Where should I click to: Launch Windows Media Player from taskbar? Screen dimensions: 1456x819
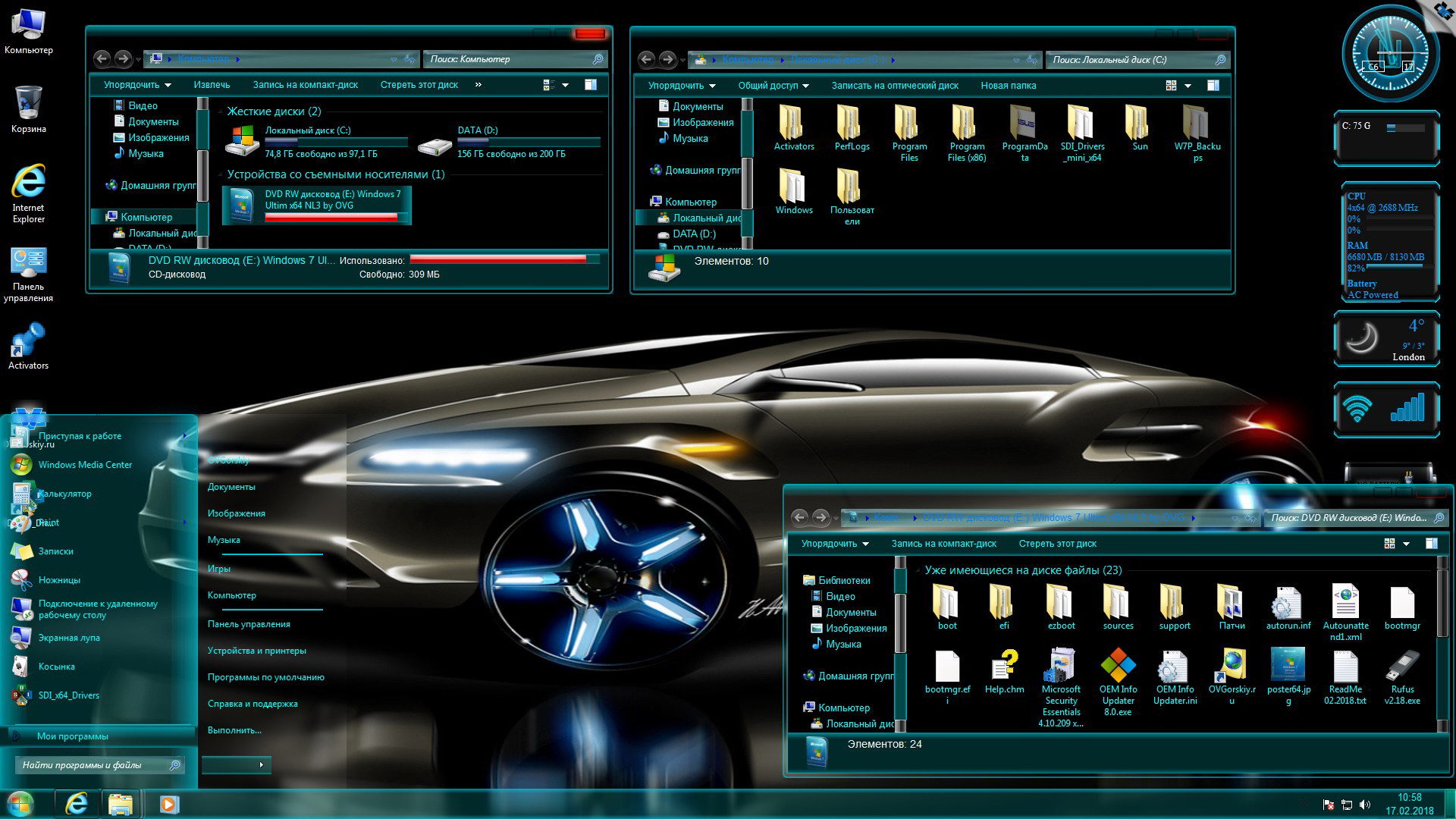169,804
